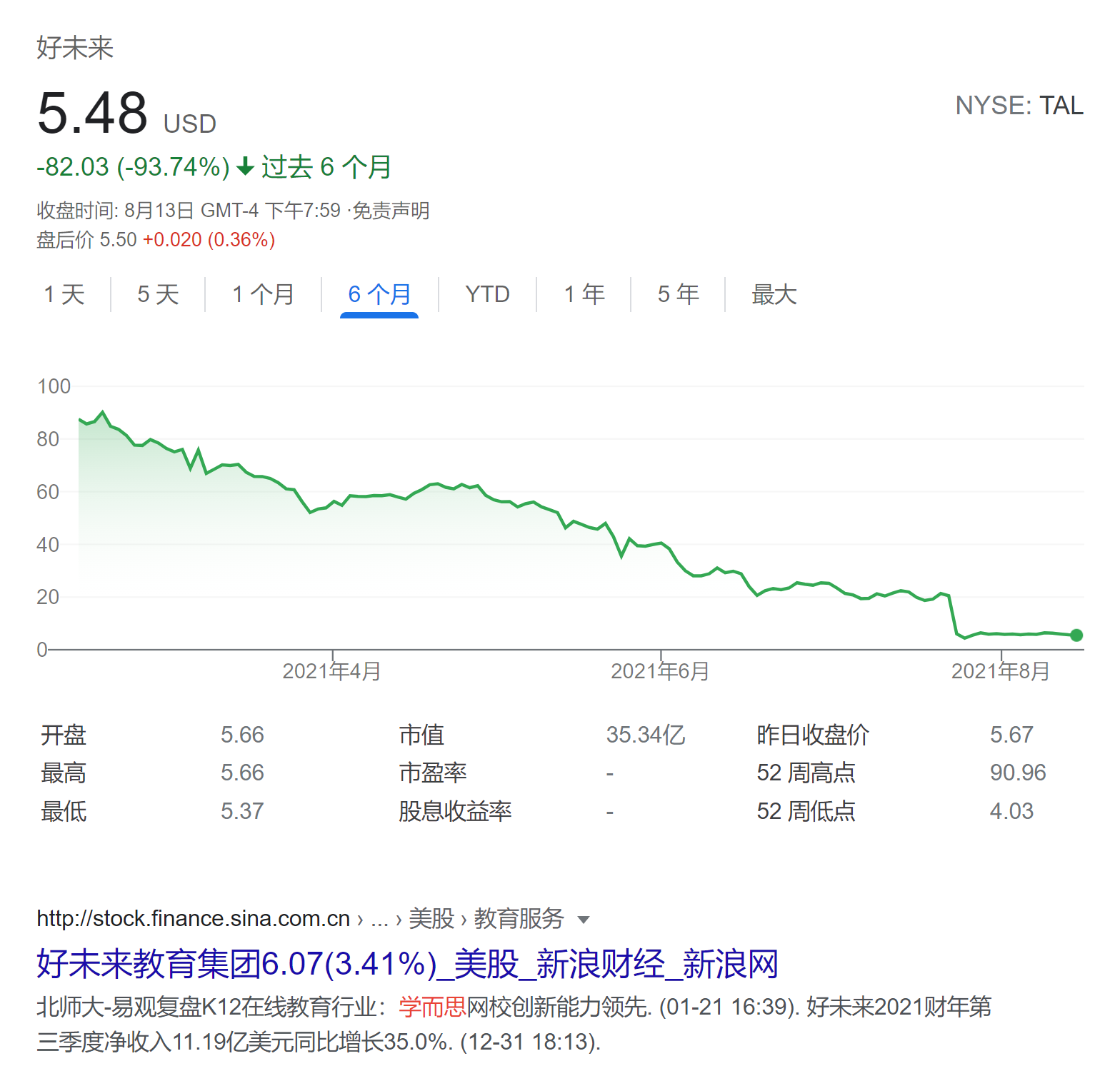Switch to the 5 天 chart range
1120x1086 pixels.
coord(158,294)
